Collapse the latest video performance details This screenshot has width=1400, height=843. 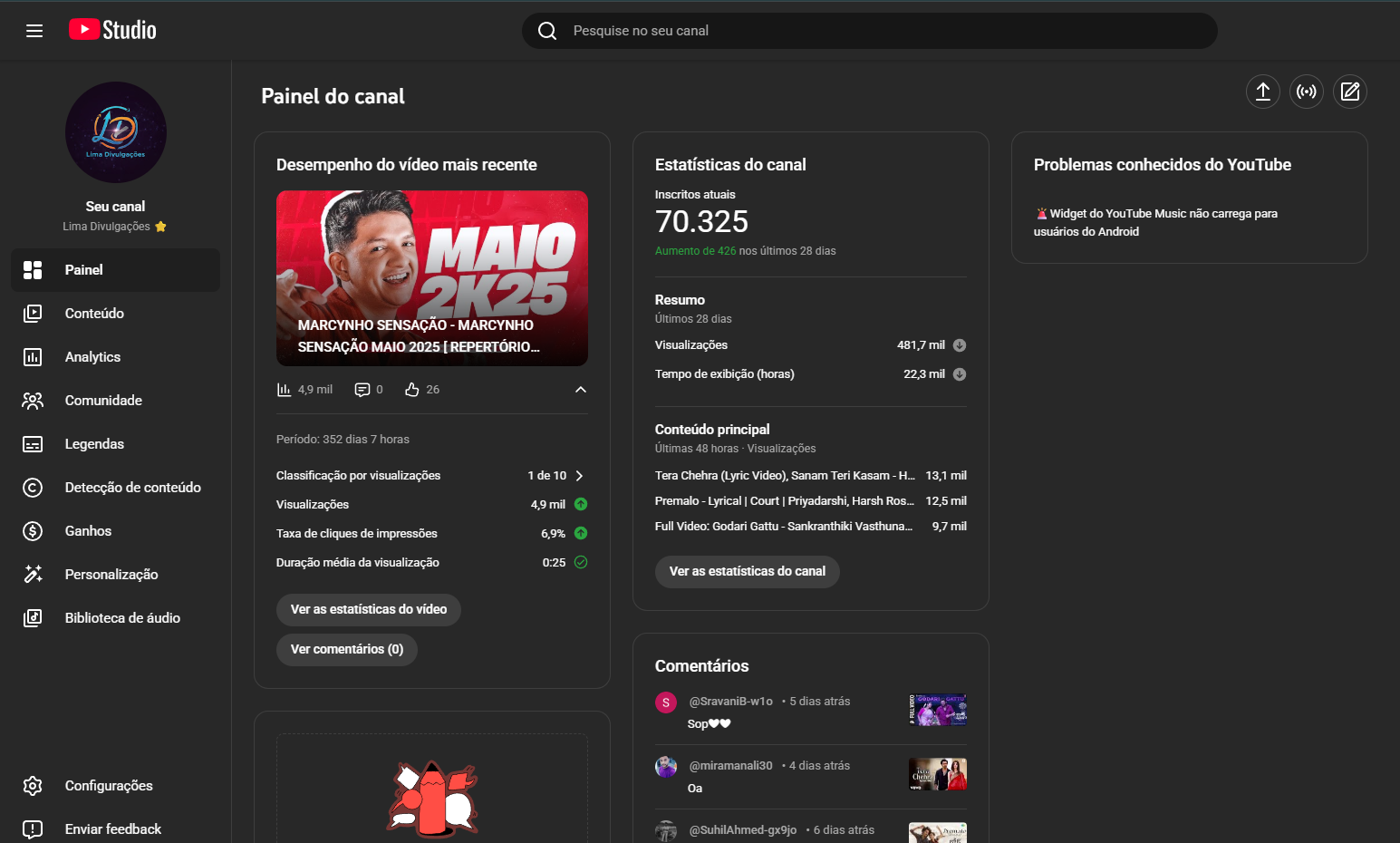[x=581, y=390]
